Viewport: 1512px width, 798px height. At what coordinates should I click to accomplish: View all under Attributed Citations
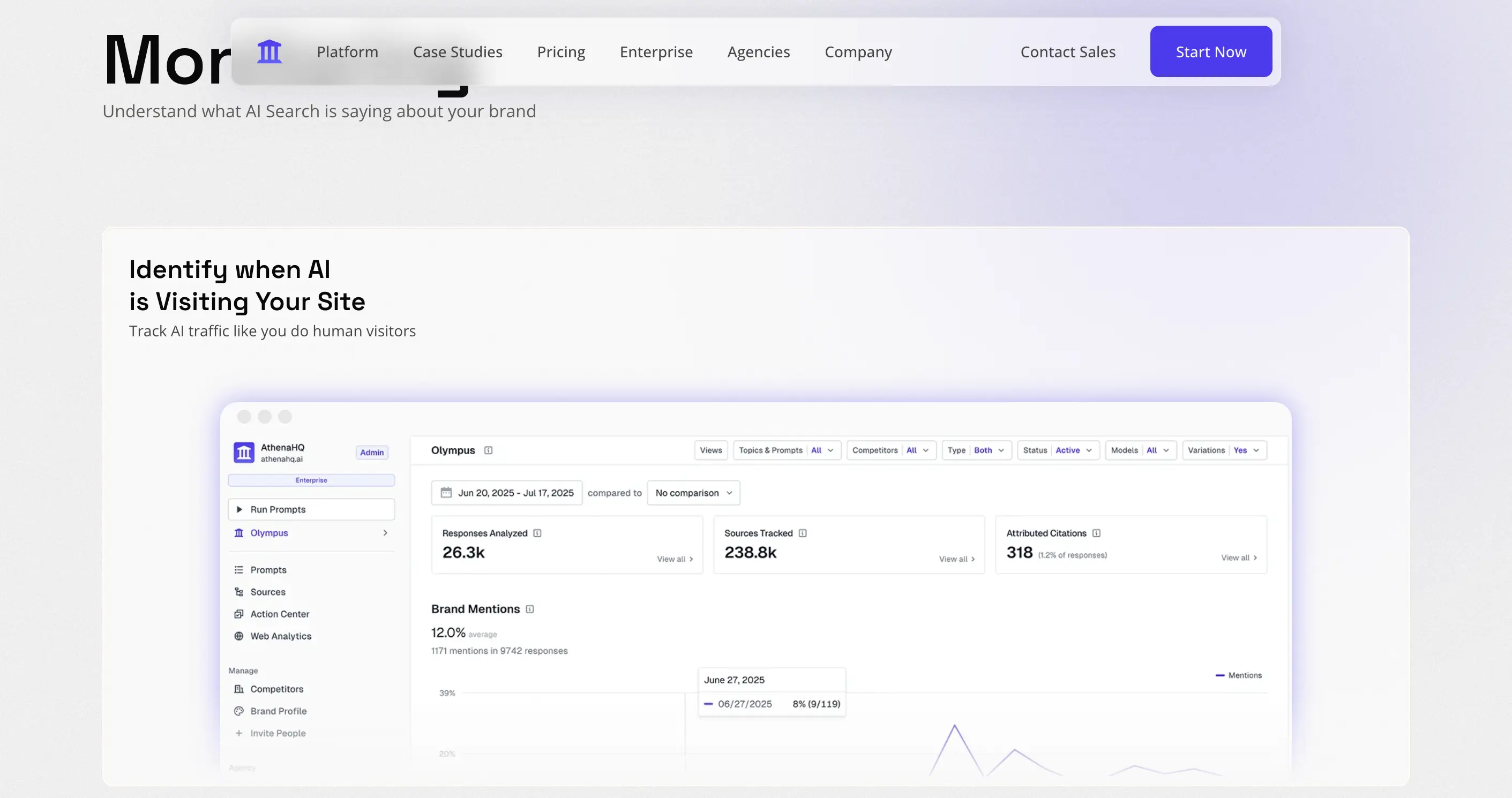point(1239,558)
